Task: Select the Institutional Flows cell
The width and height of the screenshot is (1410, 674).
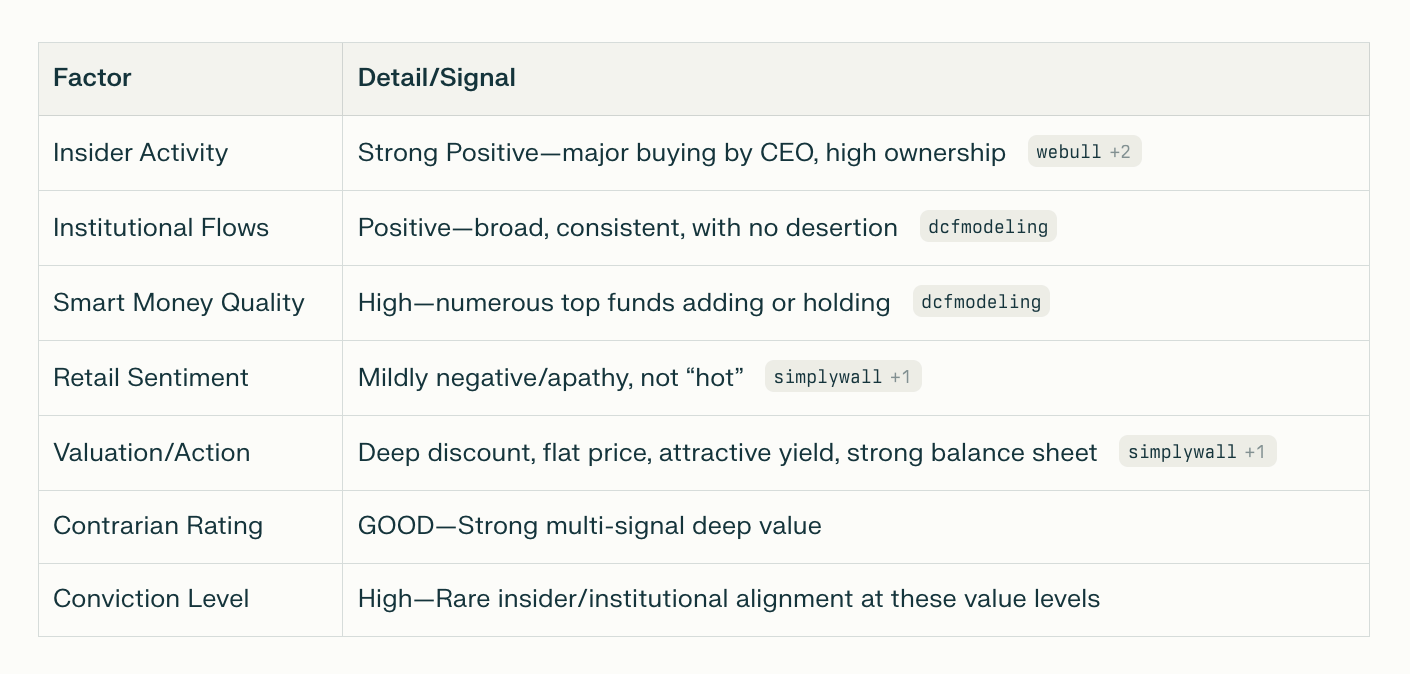Action: coord(161,228)
